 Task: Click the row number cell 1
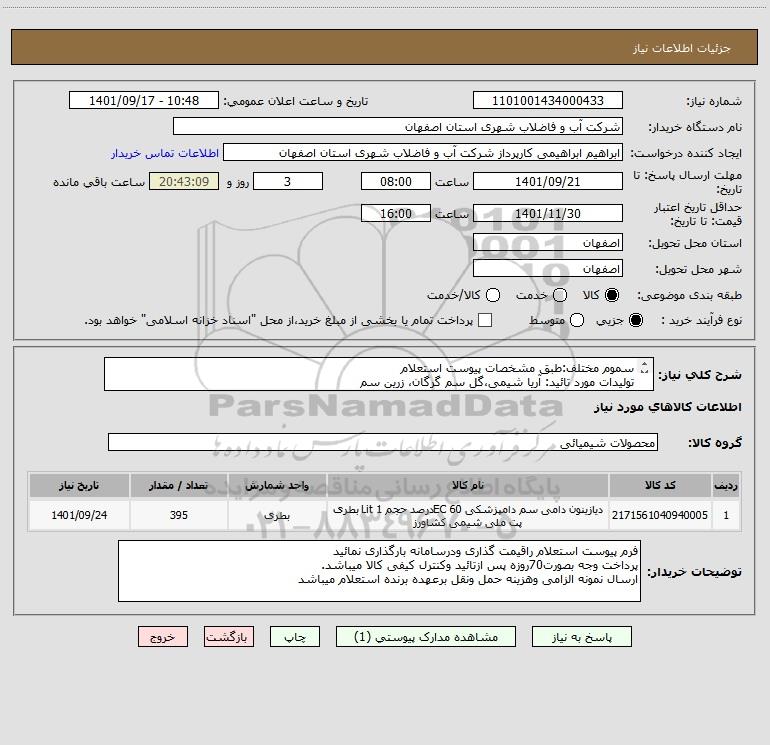click(x=726, y=515)
